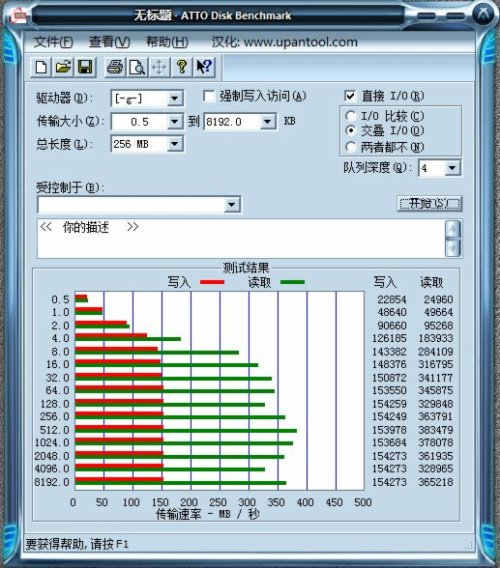Click read value 24960 in results
The width and height of the screenshot is (500, 568).
[438, 300]
